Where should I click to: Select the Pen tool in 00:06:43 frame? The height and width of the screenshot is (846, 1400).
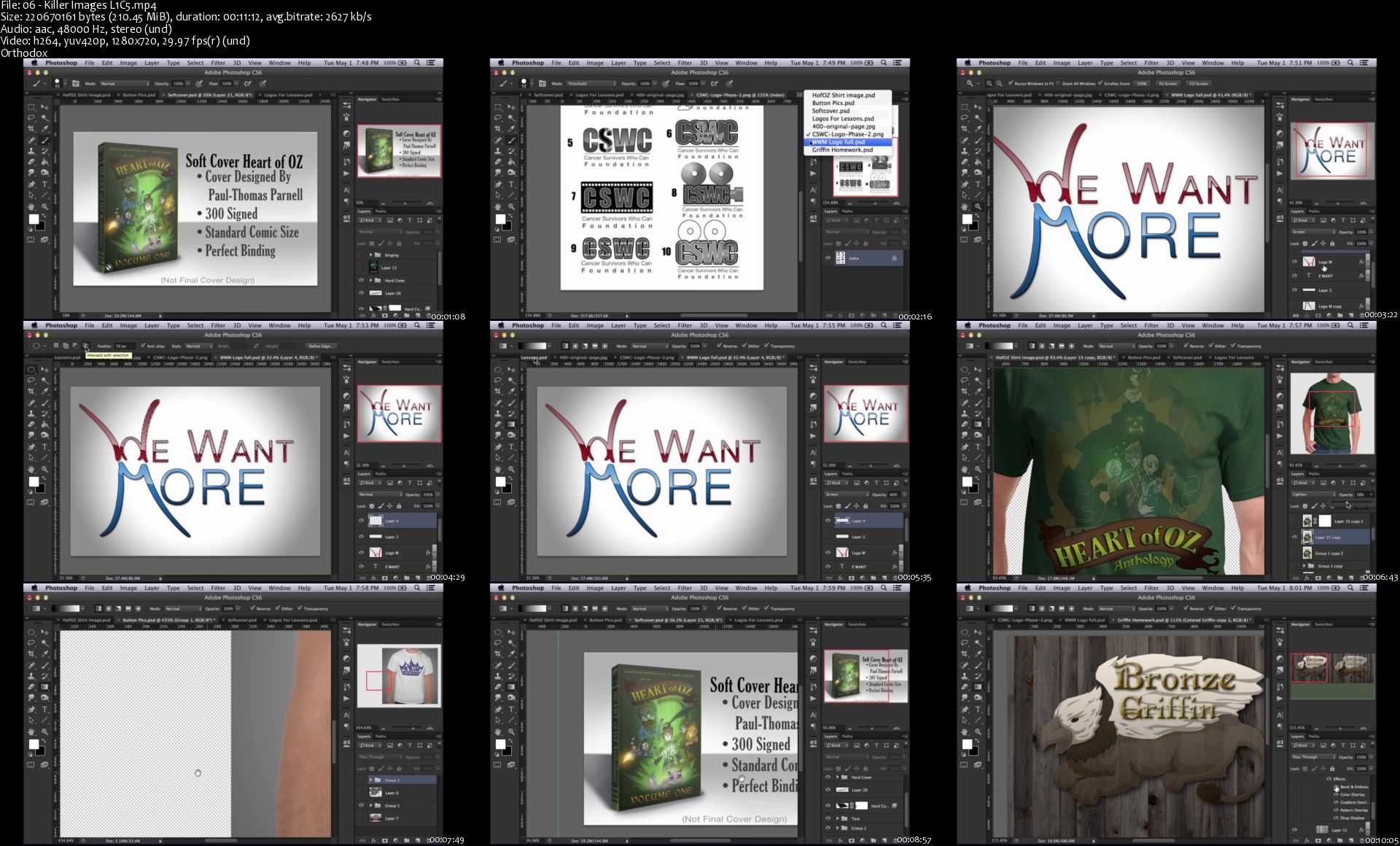click(965, 447)
